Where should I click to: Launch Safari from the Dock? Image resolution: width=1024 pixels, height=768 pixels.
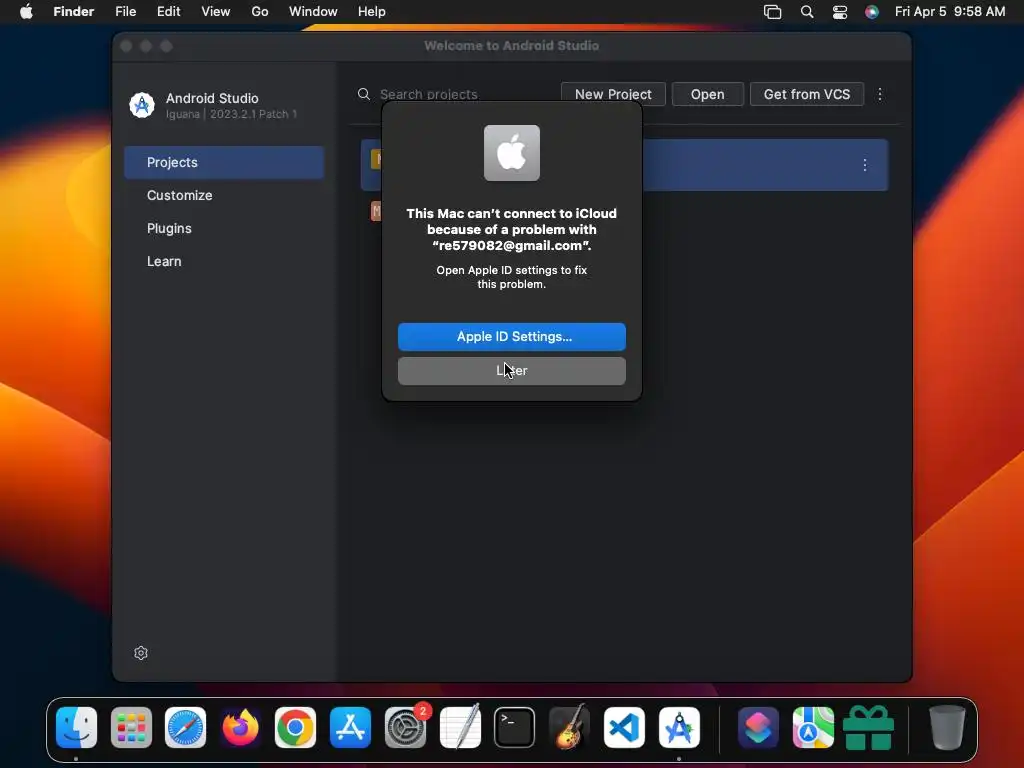click(x=185, y=728)
